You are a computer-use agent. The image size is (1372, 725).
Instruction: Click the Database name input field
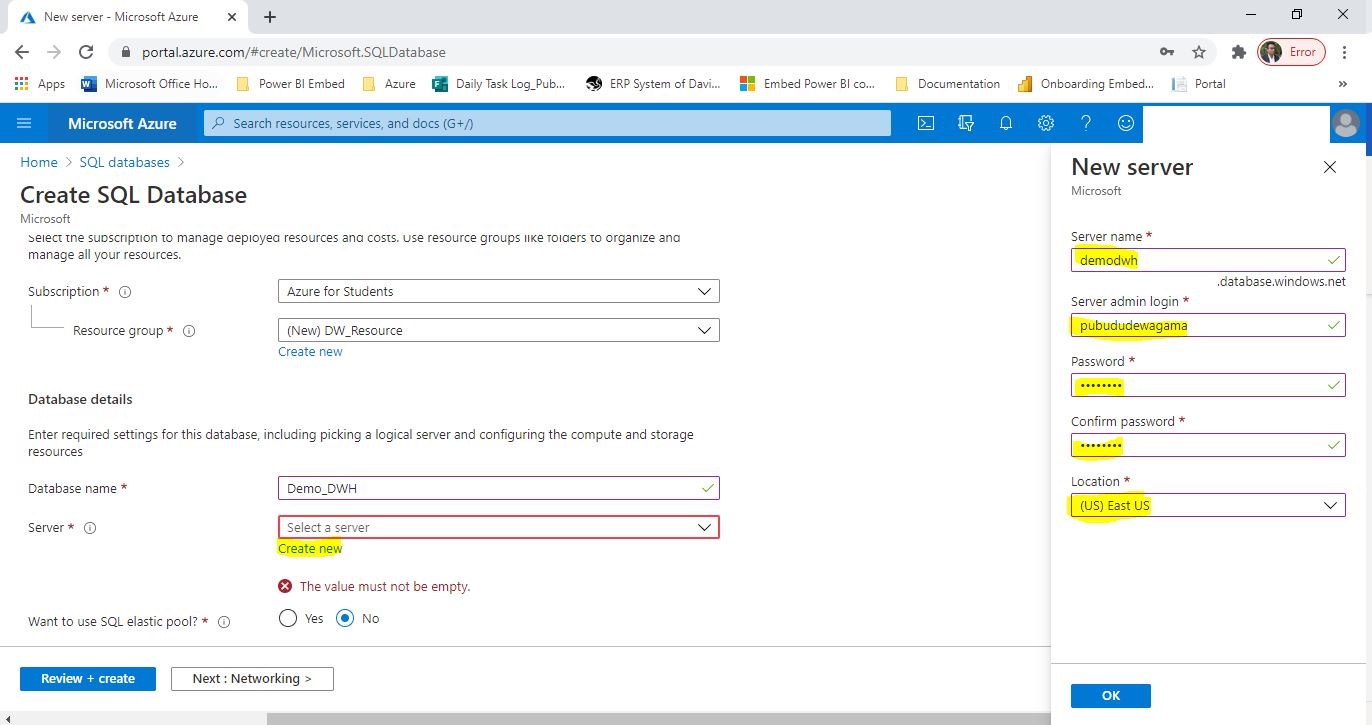click(x=498, y=488)
